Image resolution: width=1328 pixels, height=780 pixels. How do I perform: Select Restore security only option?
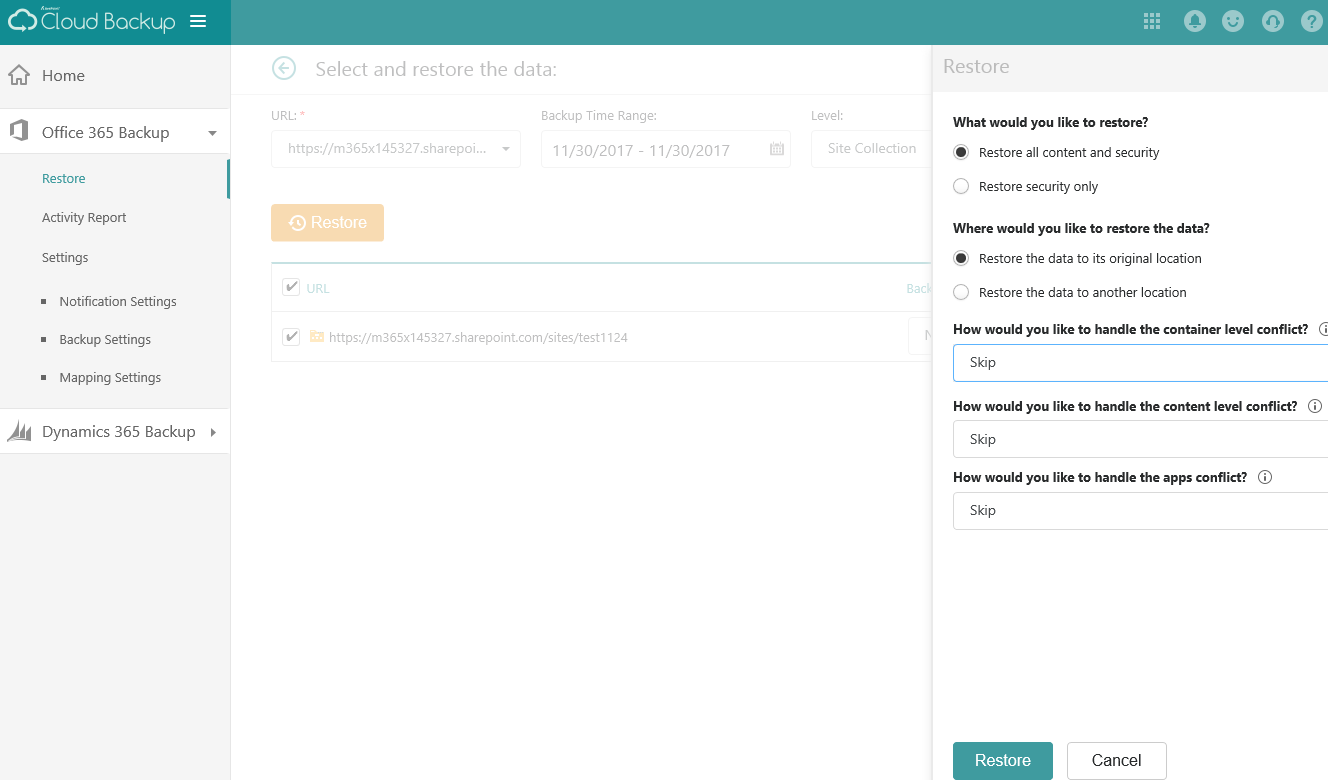coord(961,186)
